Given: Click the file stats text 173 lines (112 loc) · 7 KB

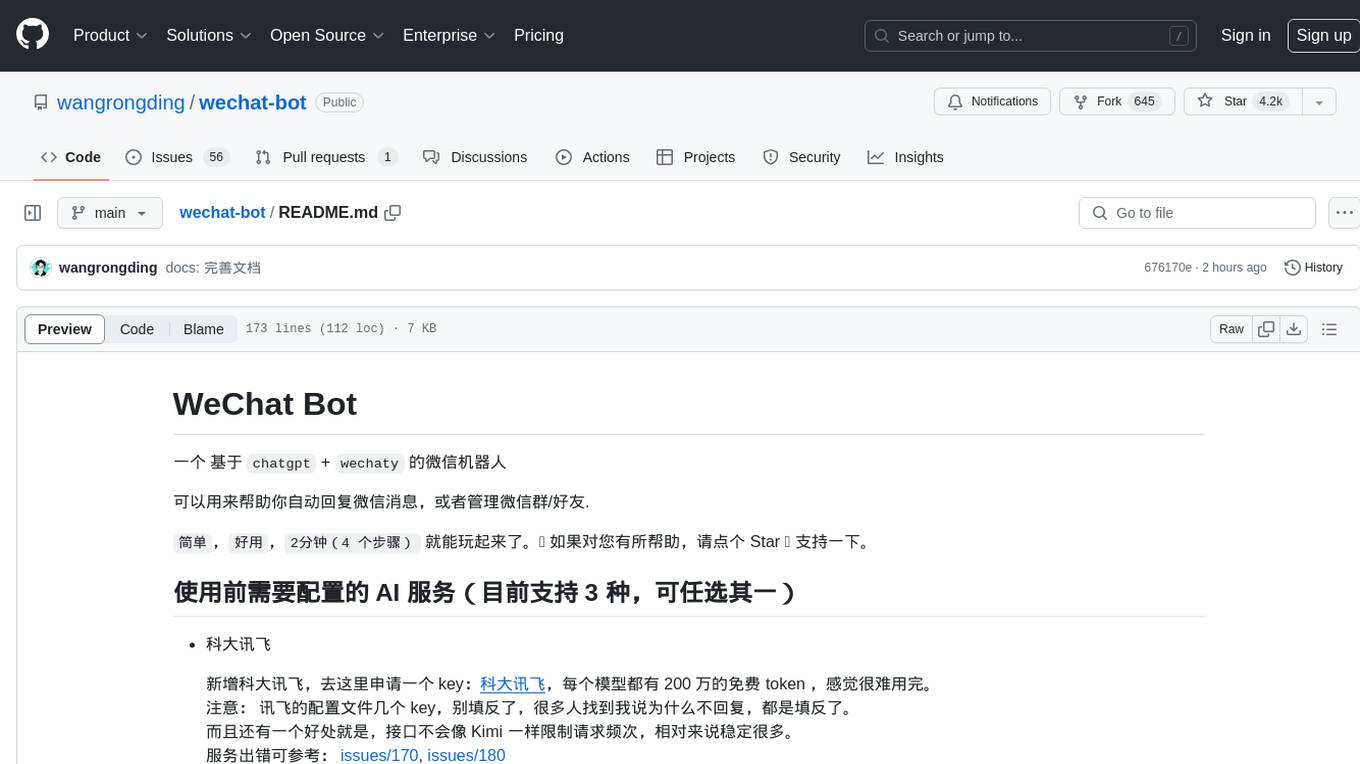Looking at the screenshot, I should tap(341, 329).
